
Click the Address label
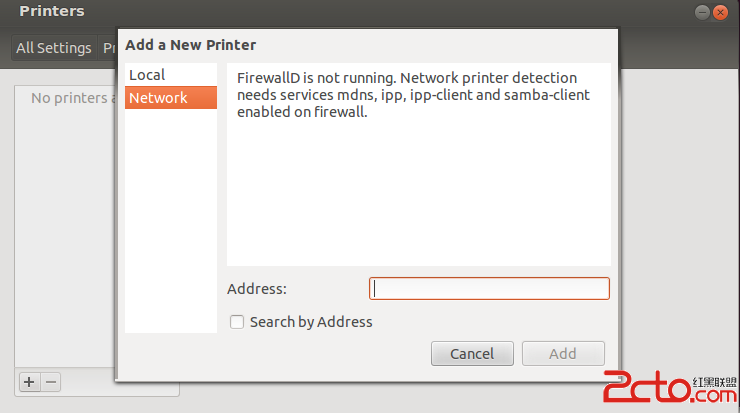(x=257, y=288)
